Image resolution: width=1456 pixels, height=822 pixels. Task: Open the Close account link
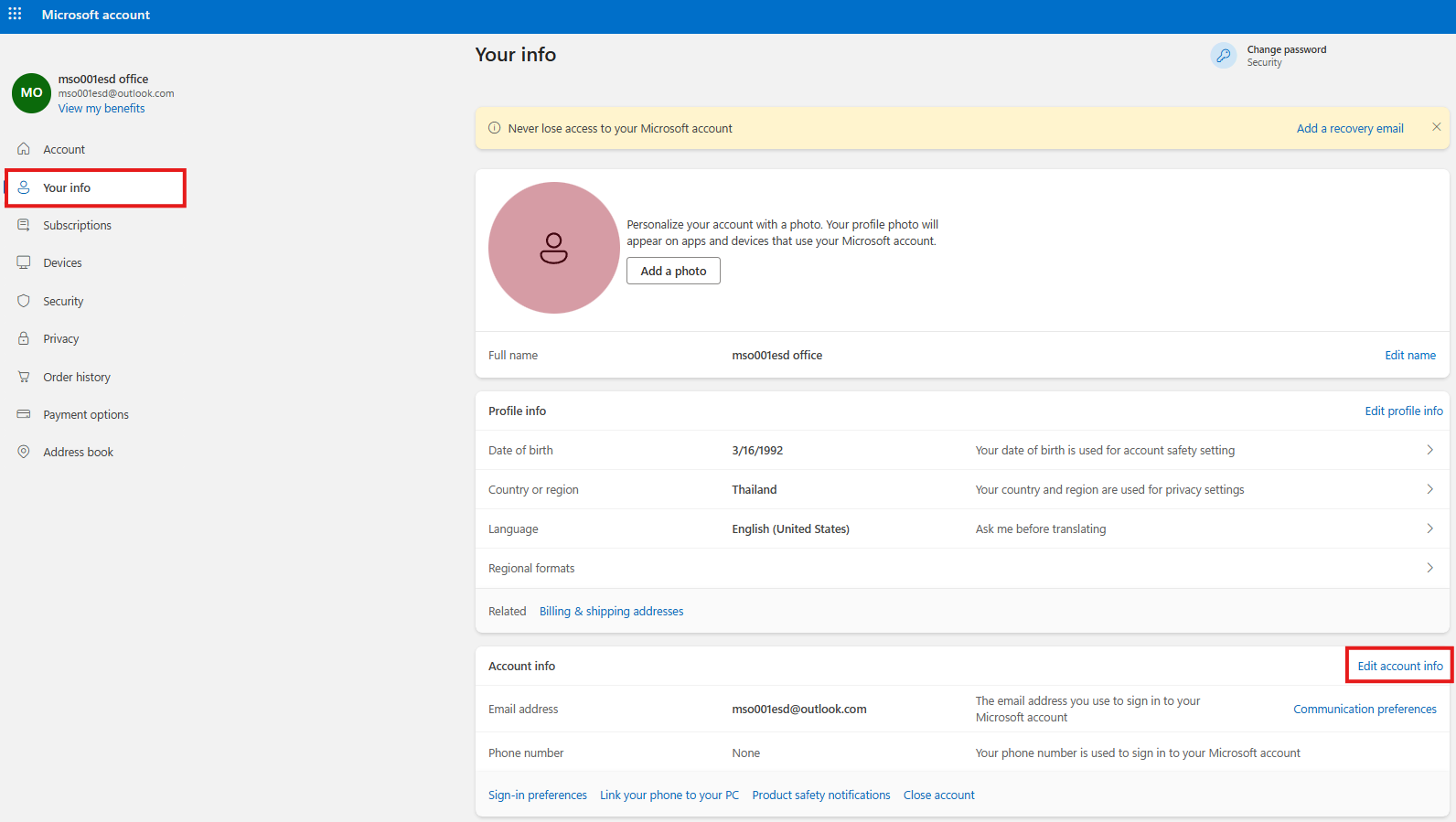938,795
